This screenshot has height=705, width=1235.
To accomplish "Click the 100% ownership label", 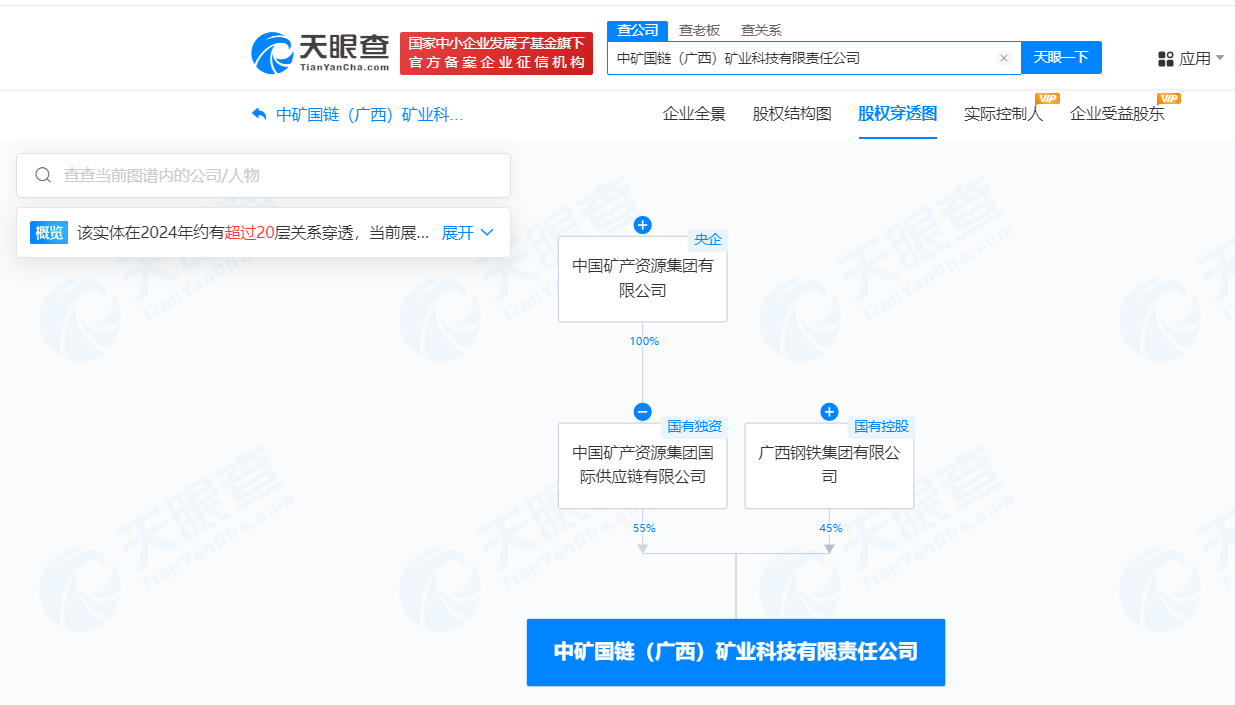I will tap(644, 341).
